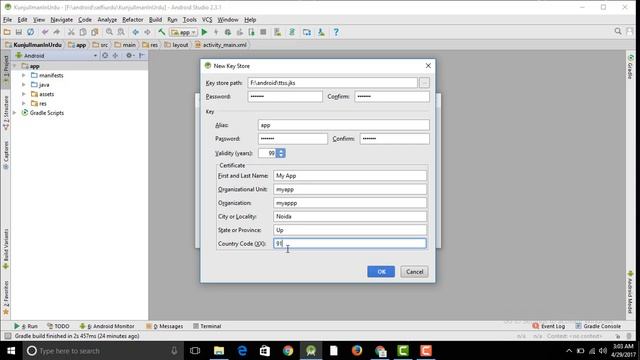Expand Gradle Scripts node
The image size is (640, 360).
15,113
